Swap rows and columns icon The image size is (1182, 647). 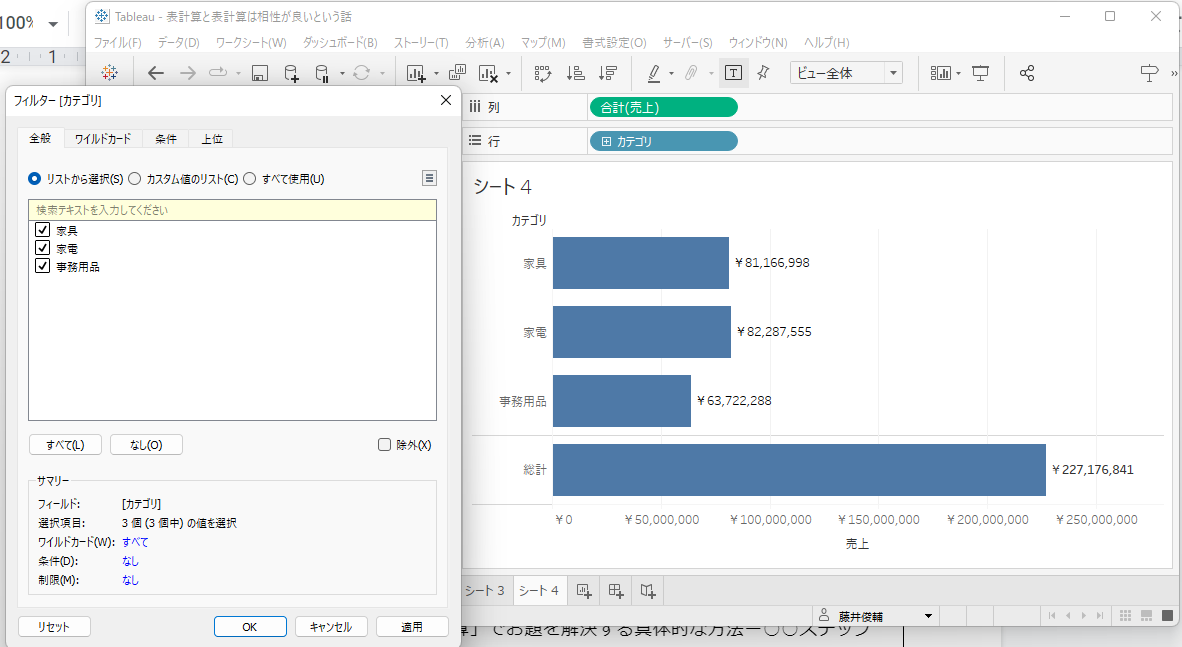pyautogui.click(x=543, y=73)
